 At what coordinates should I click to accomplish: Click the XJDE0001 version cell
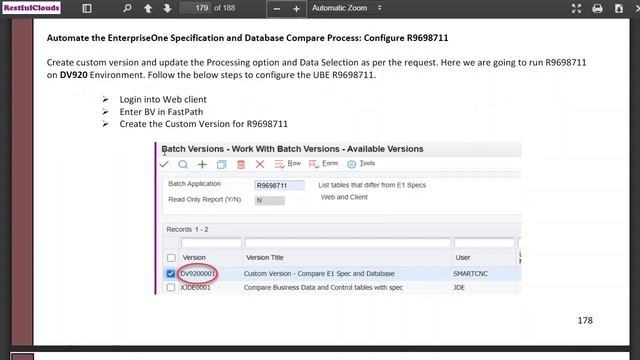tap(196, 287)
